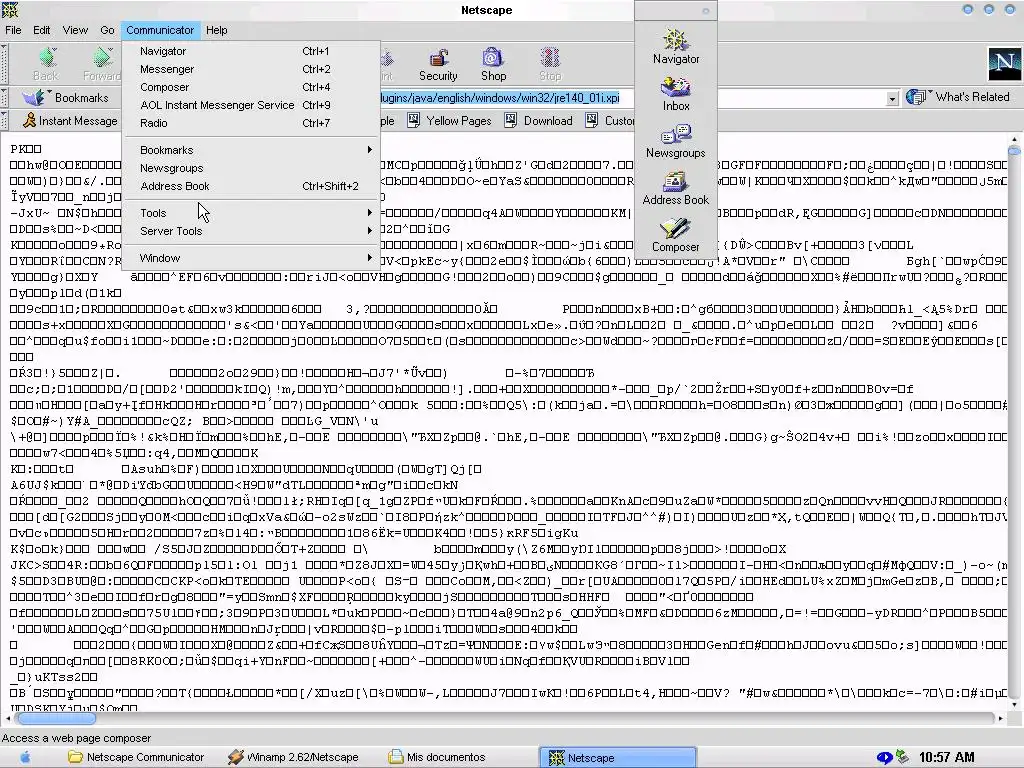
Task: Click the Apple start icon in taskbar
Action: click(25, 757)
